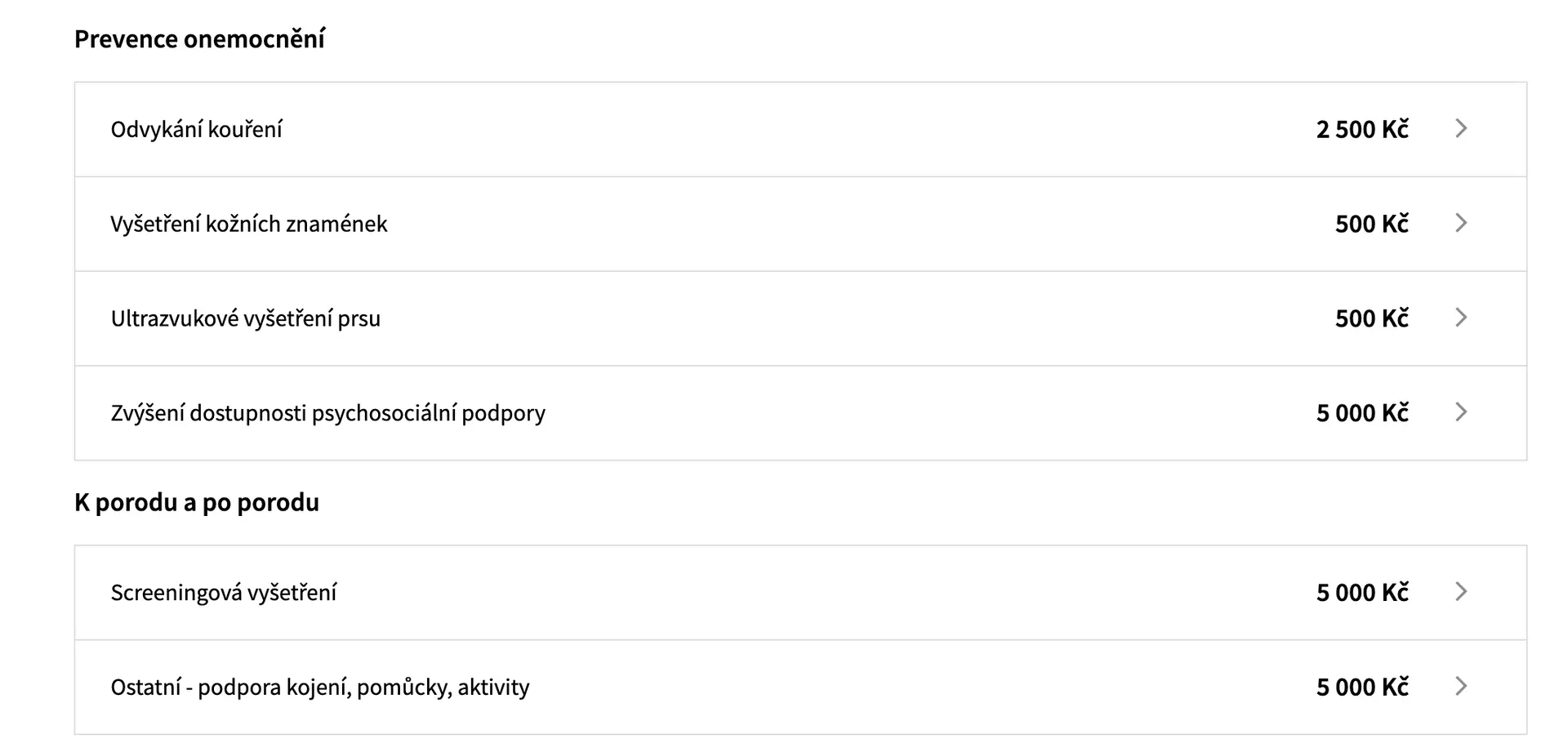Click the arrow next to Screeningová vyšetření

tap(1461, 593)
